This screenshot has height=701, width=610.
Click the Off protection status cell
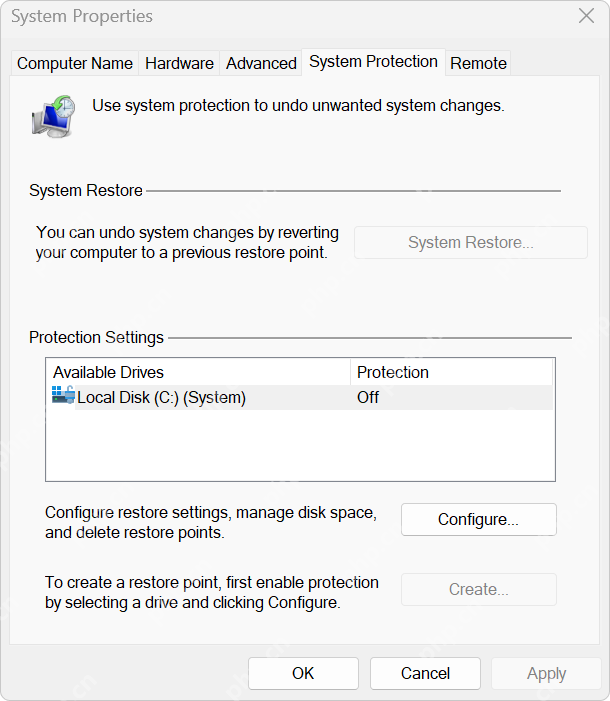point(368,397)
